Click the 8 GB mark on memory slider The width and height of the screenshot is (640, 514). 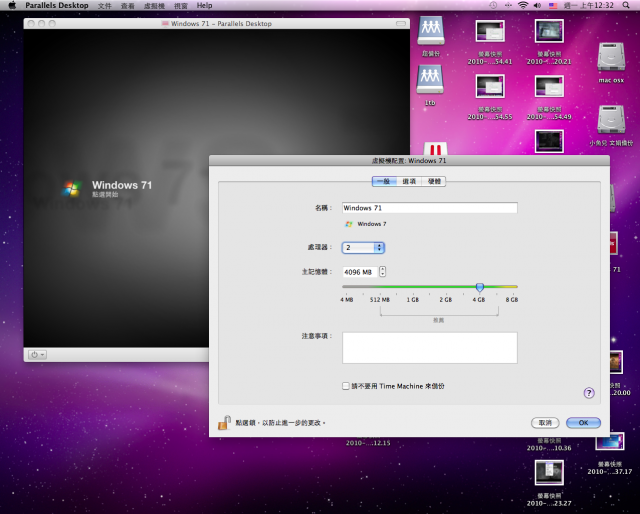click(512, 300)
